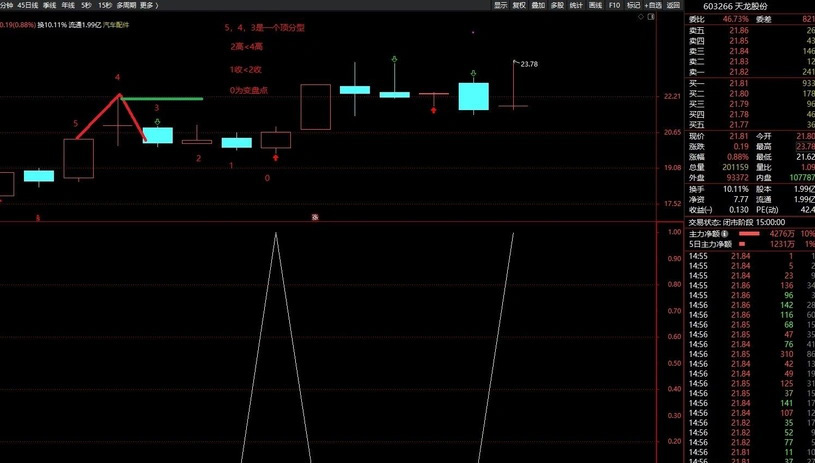This screenshot has height=463, width=815.
Task: Open the 多周期 multi-period selector
Action: (126, 5)
